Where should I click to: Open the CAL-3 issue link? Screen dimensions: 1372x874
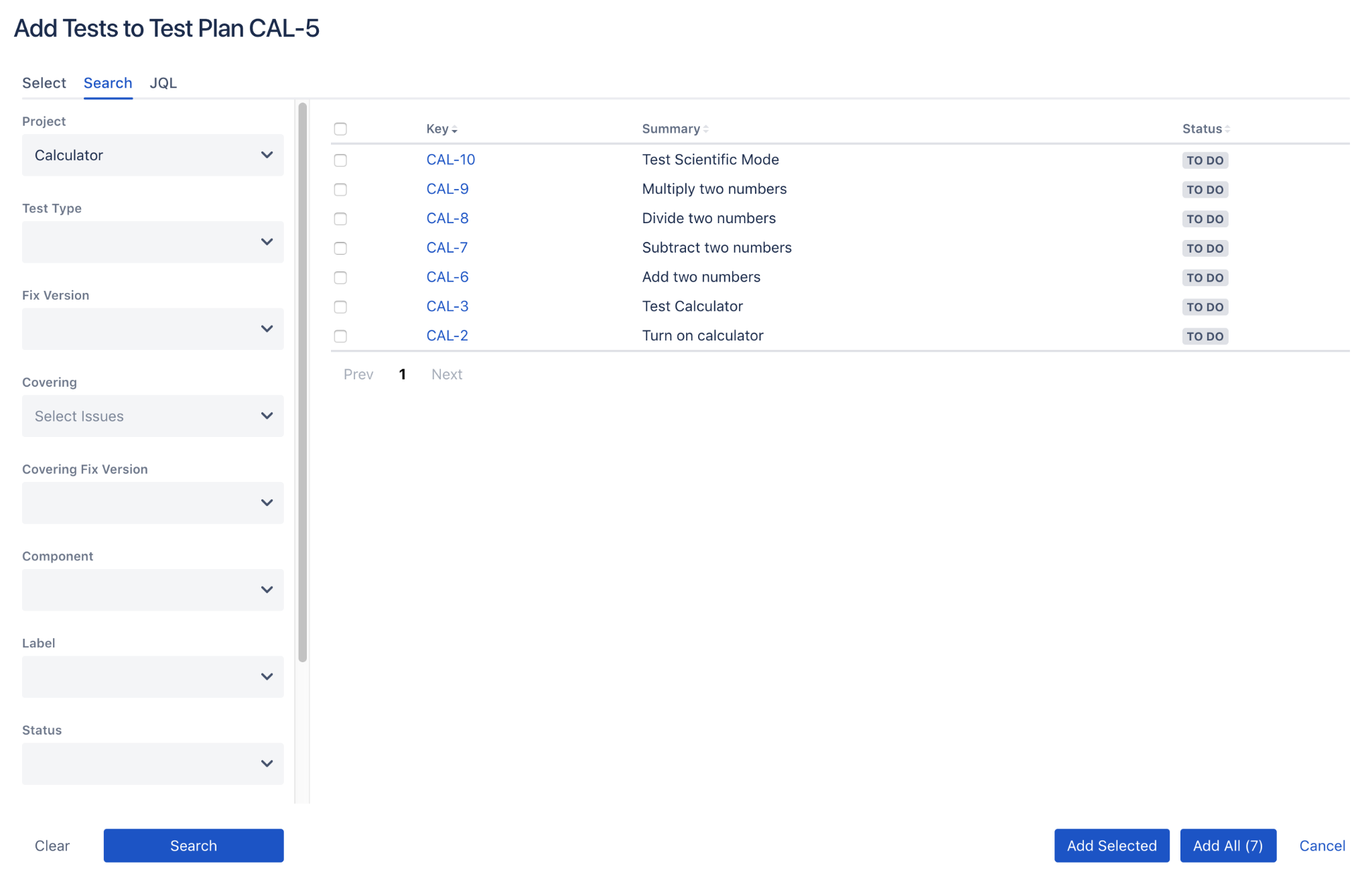click(x=448, y=306)
